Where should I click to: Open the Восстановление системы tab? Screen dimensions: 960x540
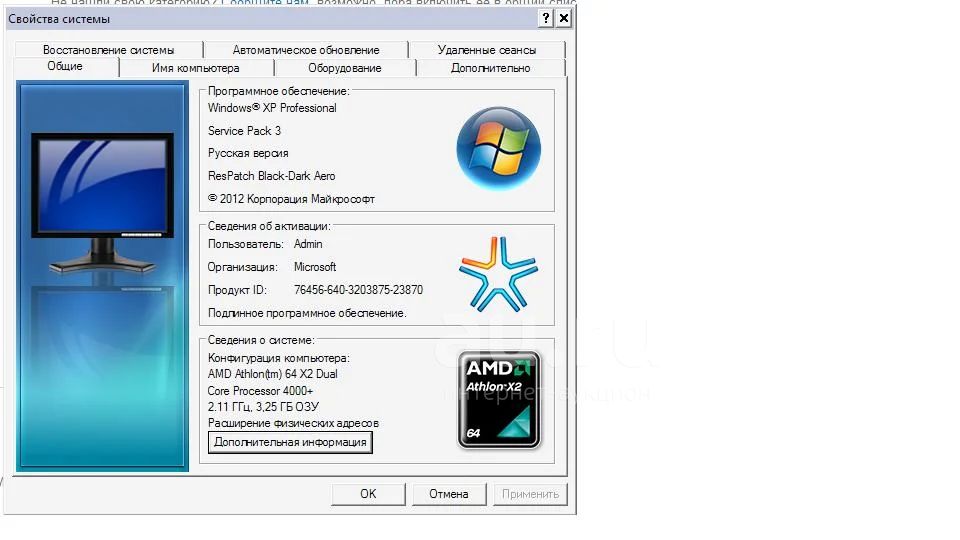click(x=108, y=50)
